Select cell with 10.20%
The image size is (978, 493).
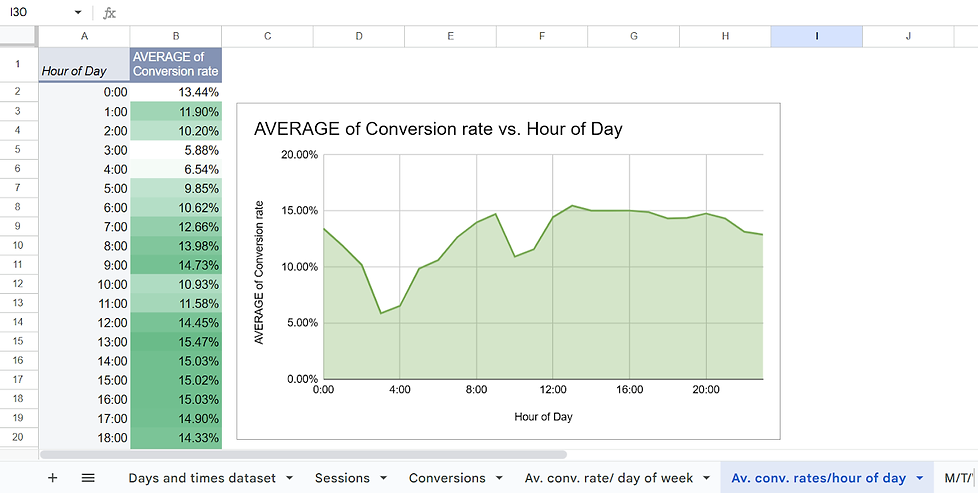[176, 131]
